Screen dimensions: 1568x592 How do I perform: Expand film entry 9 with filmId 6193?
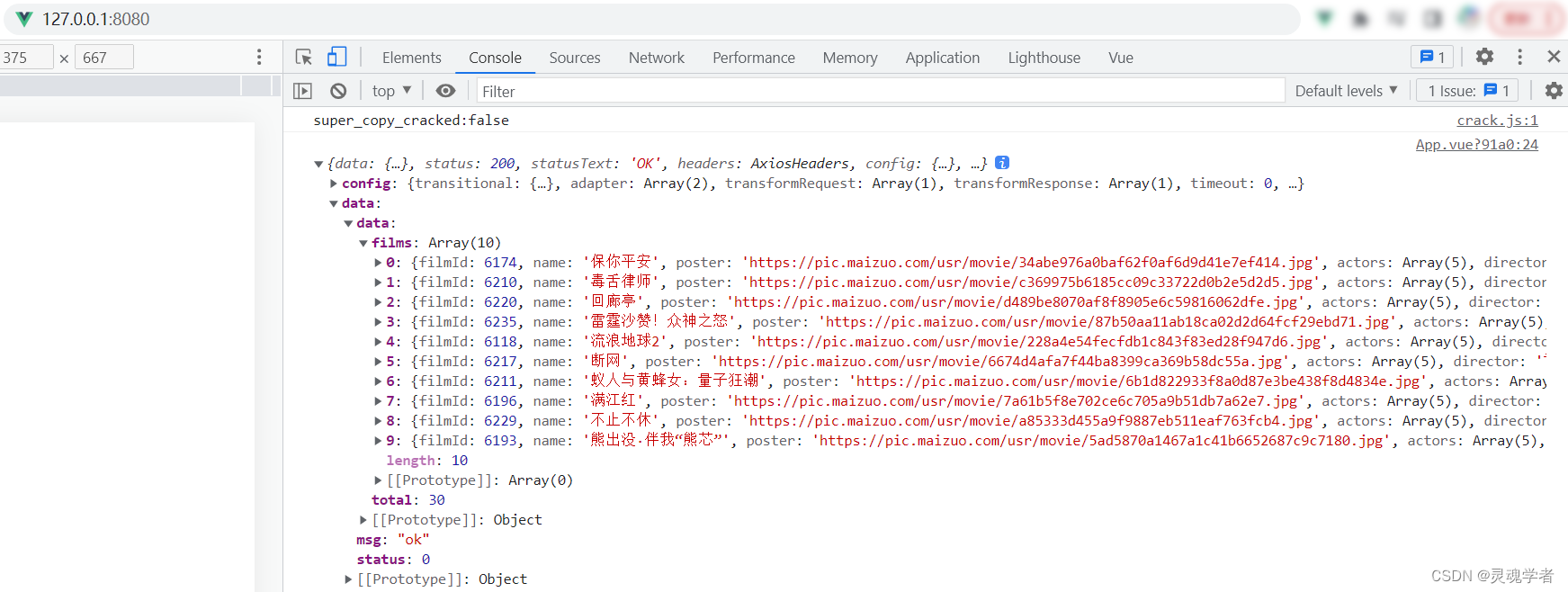point(378,441)
